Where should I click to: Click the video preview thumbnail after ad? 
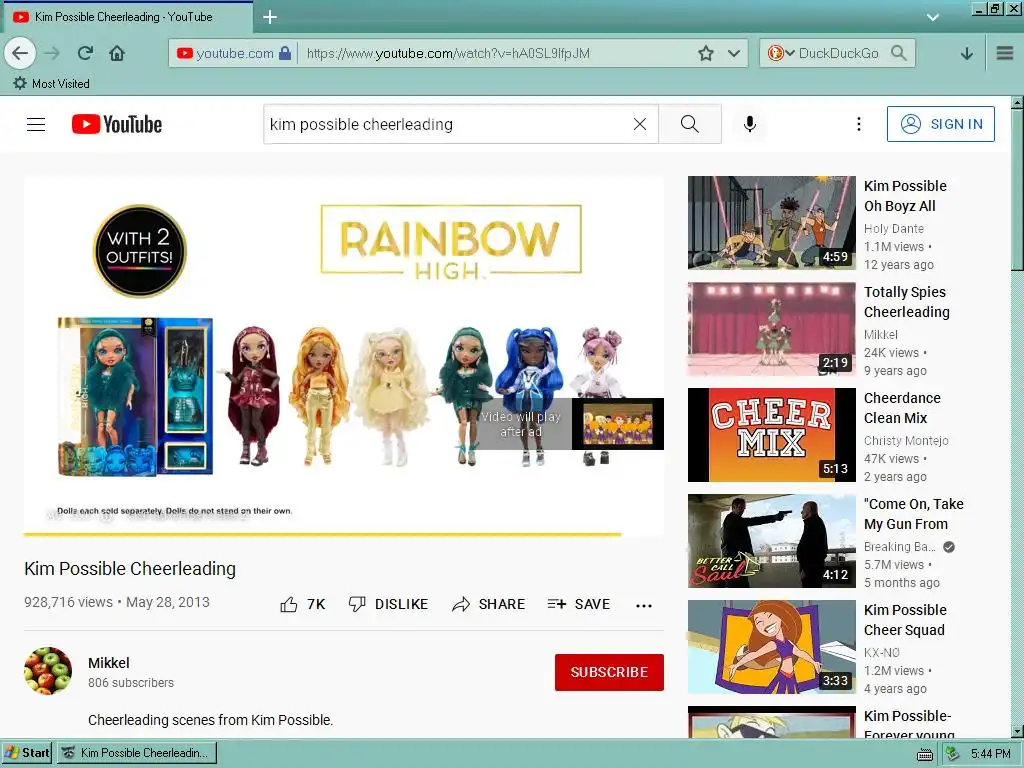618,424
